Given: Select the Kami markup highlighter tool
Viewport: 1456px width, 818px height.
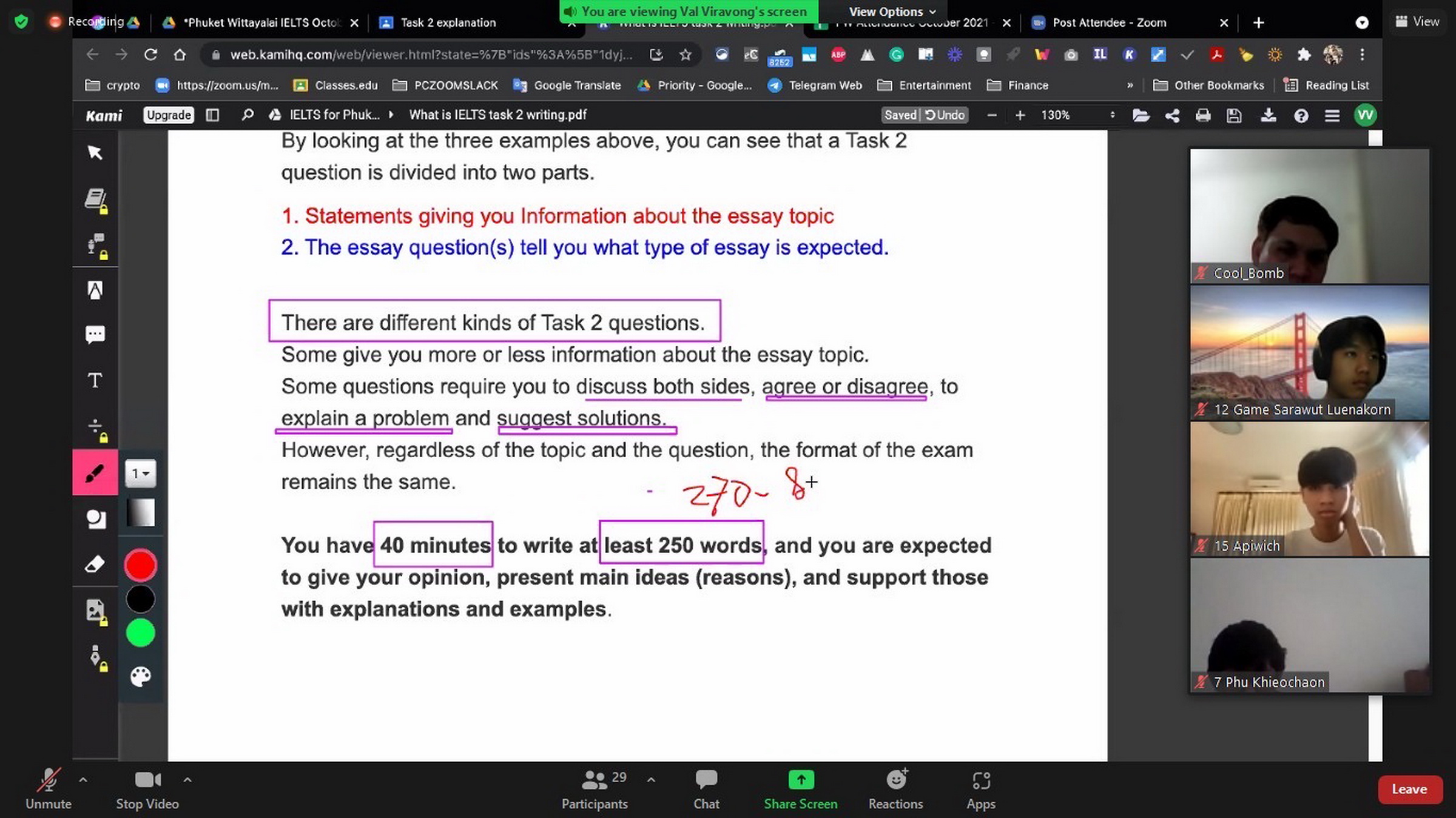Looking at the screenshot, I should pyautogui.click(x=95, y=290).
